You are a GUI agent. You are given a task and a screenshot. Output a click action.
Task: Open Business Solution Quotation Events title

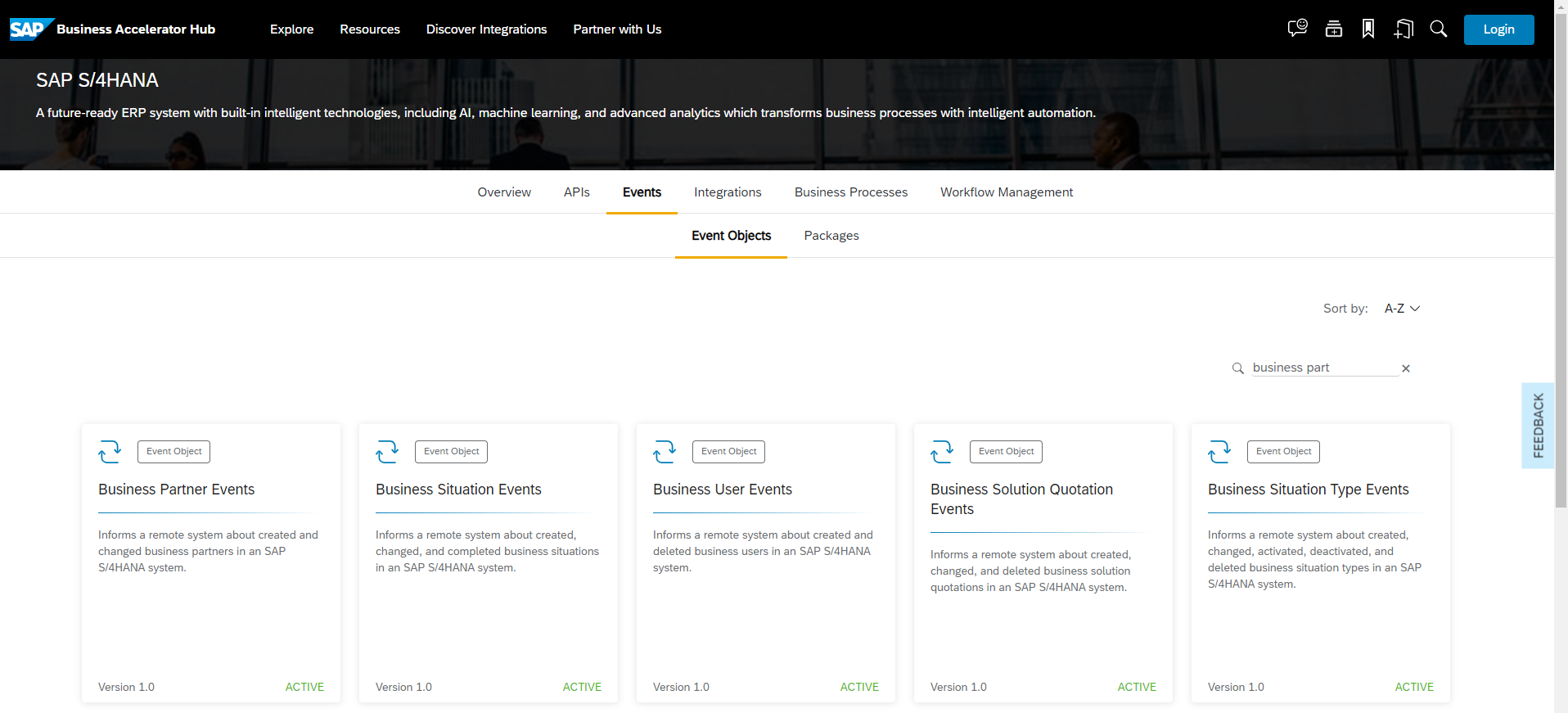[x=1021, y=499]
